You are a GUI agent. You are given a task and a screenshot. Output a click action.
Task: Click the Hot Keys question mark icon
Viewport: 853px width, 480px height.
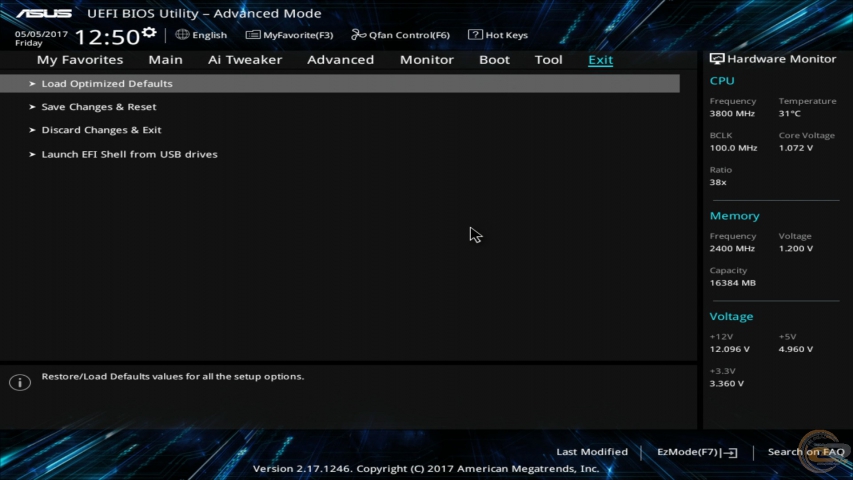point(475,34)
